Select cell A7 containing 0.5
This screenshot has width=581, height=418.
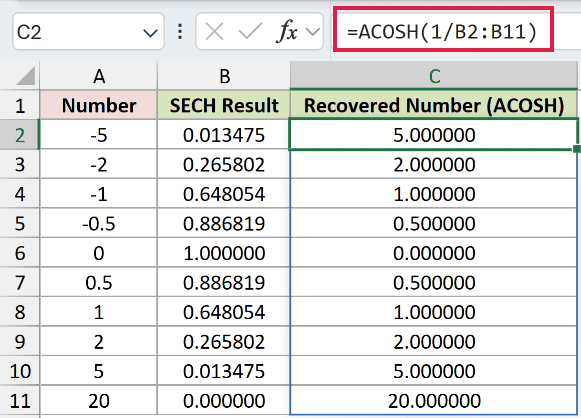99,282
